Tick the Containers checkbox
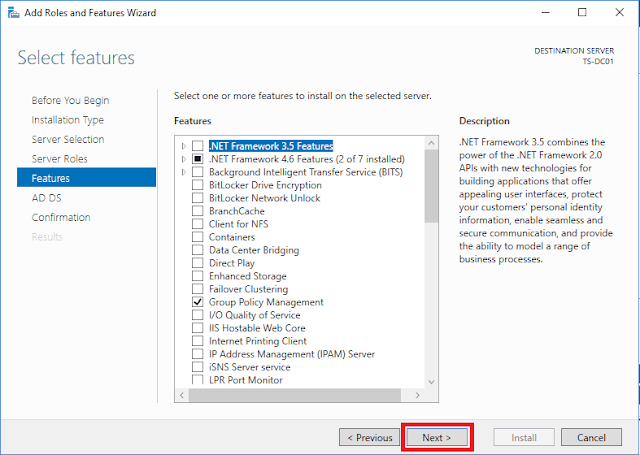This screenshot has height=455, width=640. click(x=198, y=237)
